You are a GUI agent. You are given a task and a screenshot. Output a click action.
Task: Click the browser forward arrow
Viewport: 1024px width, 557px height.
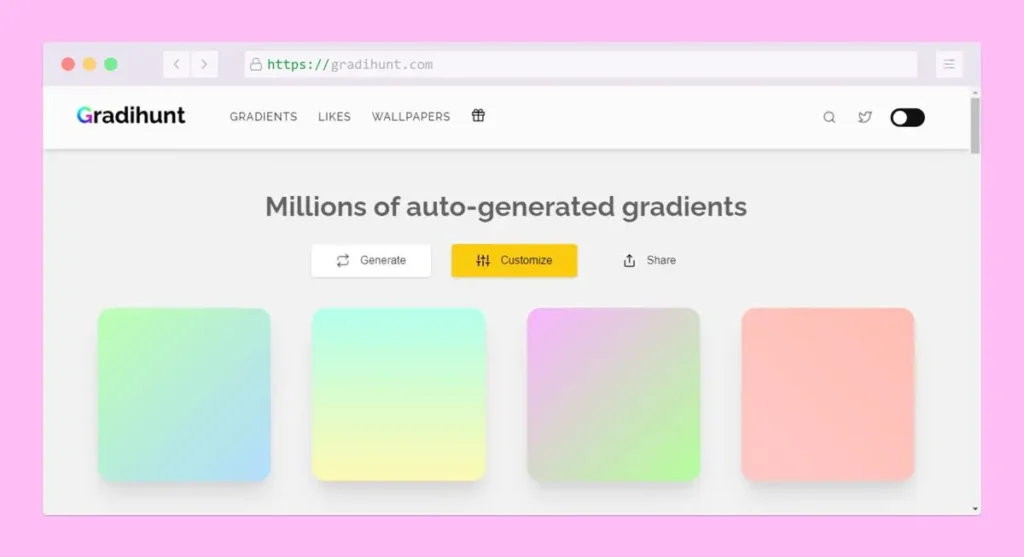coord(204,64)
